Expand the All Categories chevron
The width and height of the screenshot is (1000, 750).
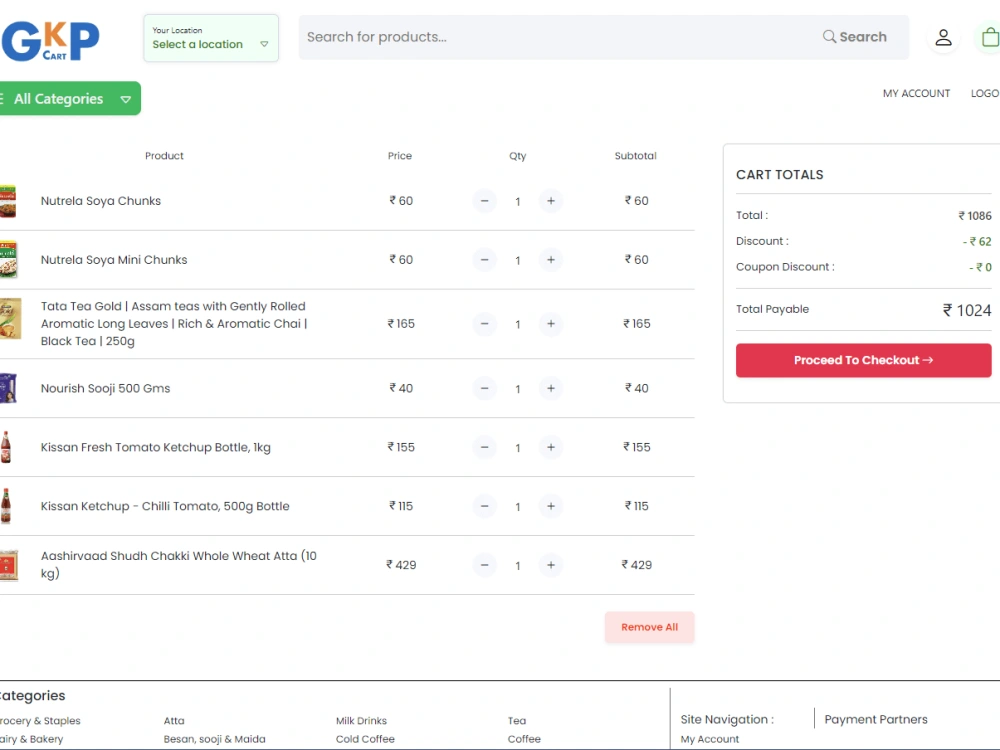(126, 99)
